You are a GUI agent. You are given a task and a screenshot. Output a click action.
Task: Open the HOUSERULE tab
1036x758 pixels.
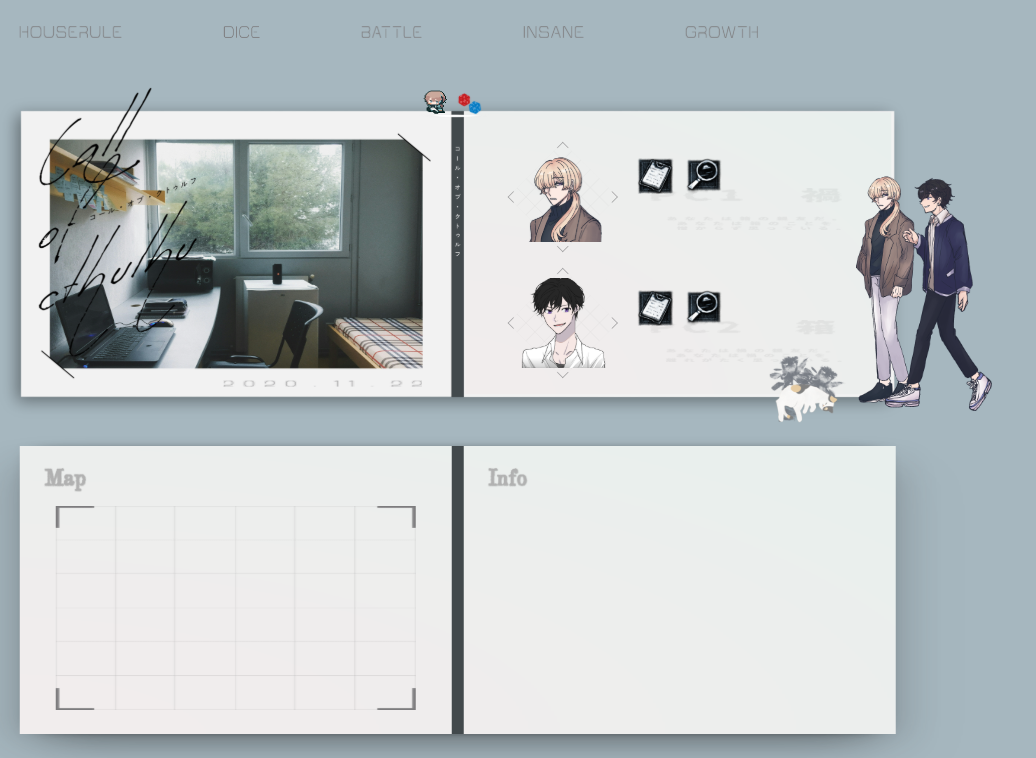click(x=70, y=32)
